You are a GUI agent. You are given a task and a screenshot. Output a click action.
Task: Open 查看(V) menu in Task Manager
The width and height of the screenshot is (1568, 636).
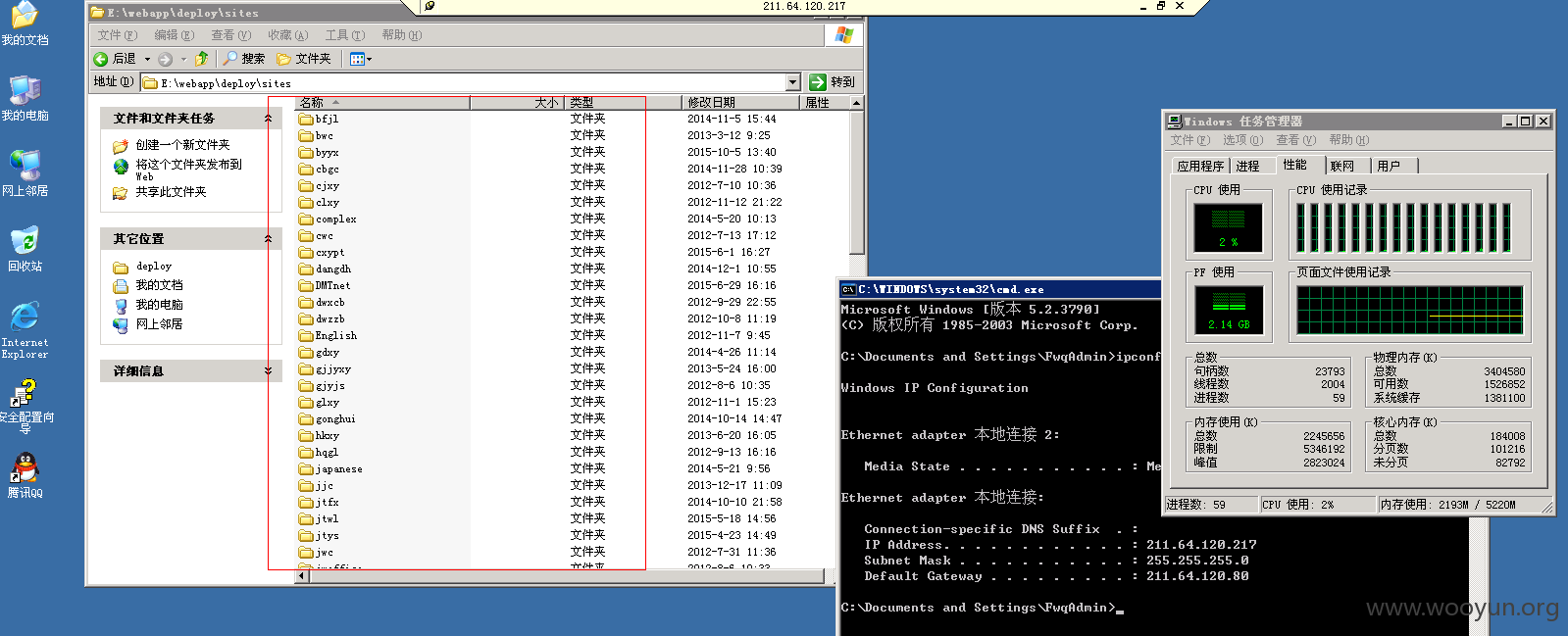tap(1295, 140)
